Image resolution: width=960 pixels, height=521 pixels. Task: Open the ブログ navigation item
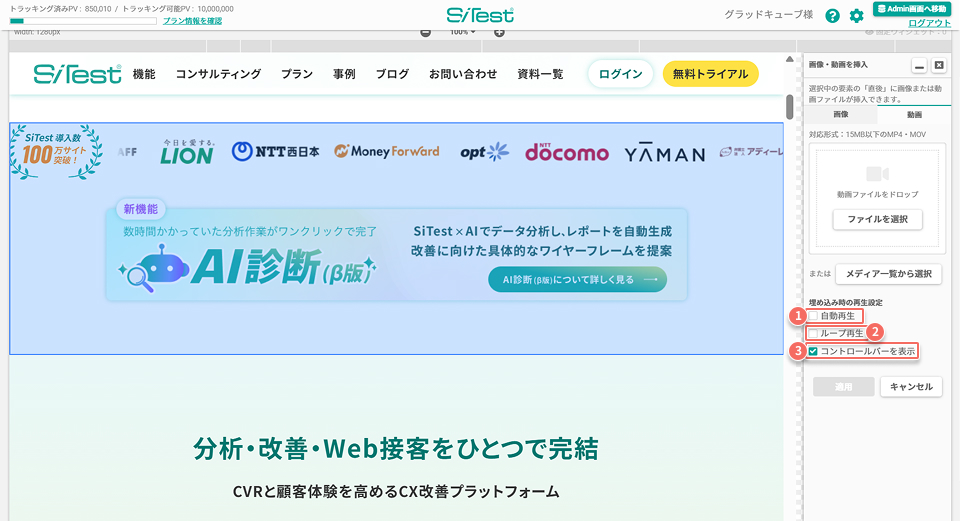tap(392, 74)
